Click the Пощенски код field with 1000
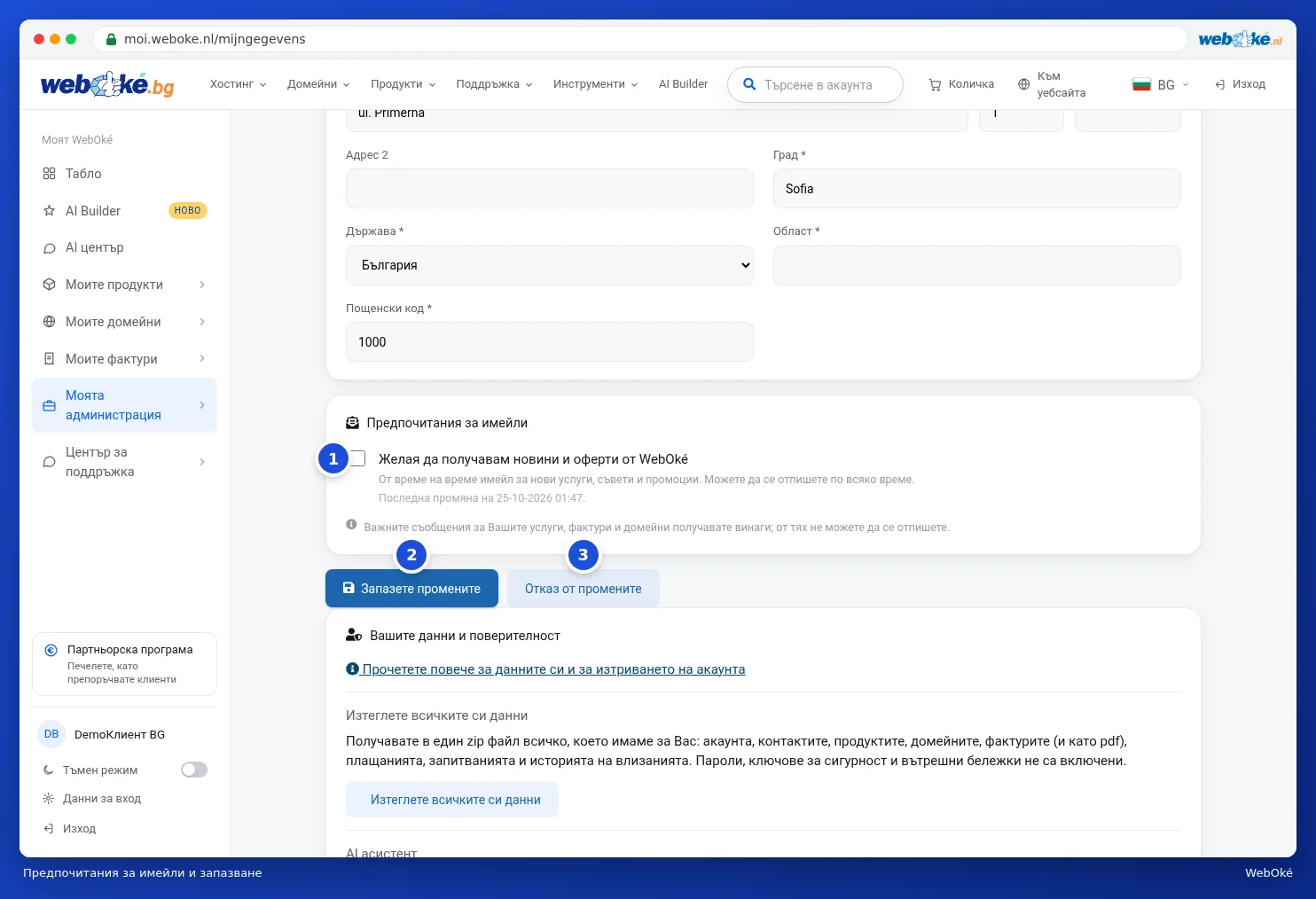Image resolution: width=1316 pixels, height=899 pixels. tap(550, 342)
